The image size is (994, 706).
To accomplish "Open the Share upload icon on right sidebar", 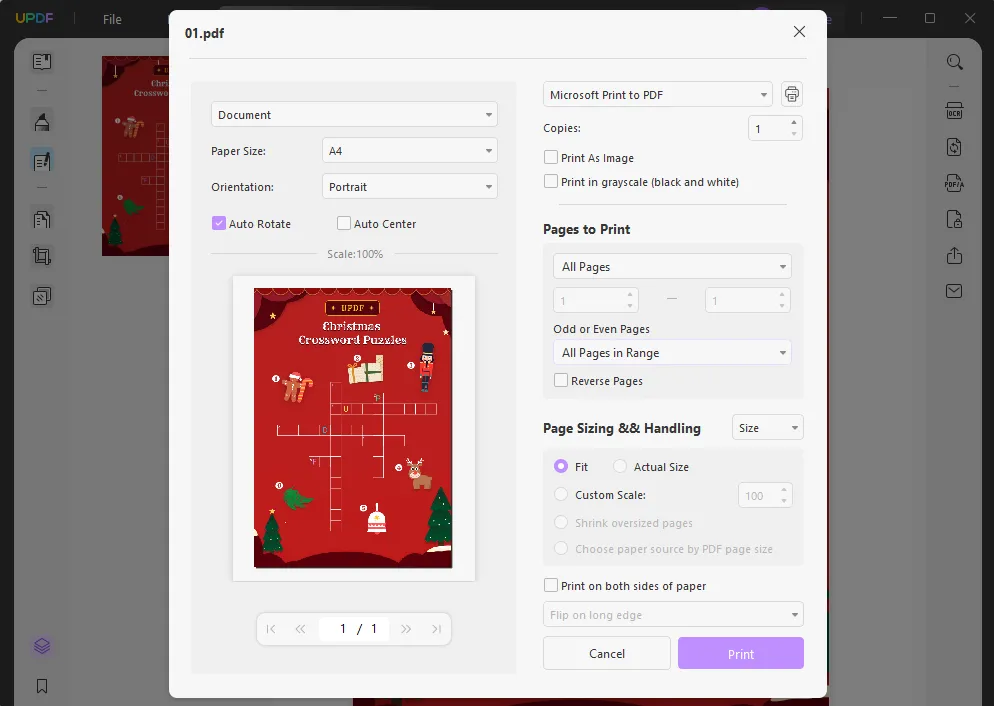I will [955, 255].
